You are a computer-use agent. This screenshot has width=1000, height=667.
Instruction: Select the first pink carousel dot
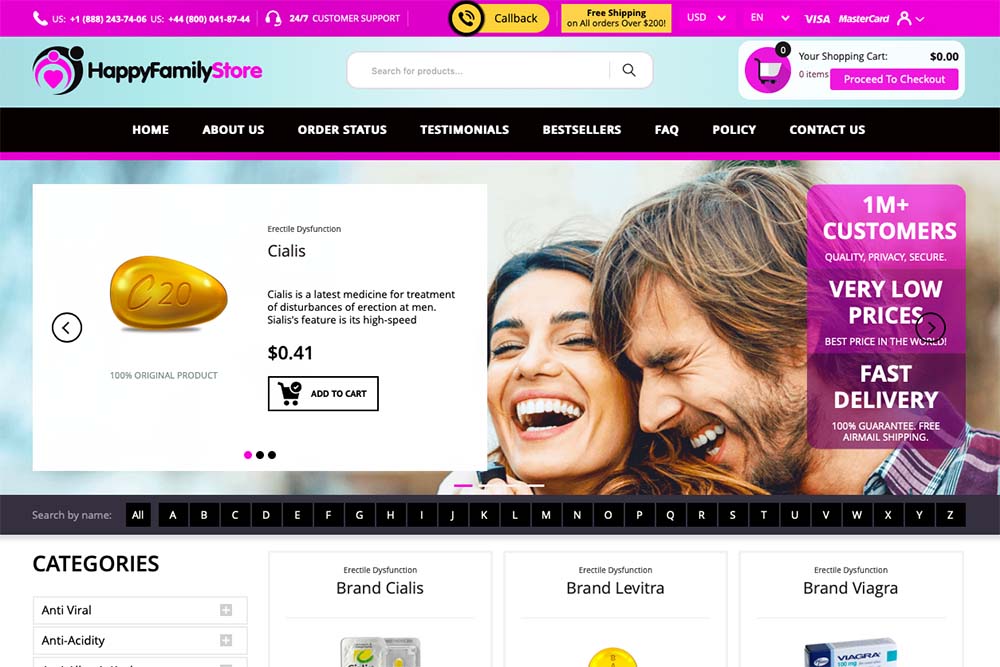(247, 455)
